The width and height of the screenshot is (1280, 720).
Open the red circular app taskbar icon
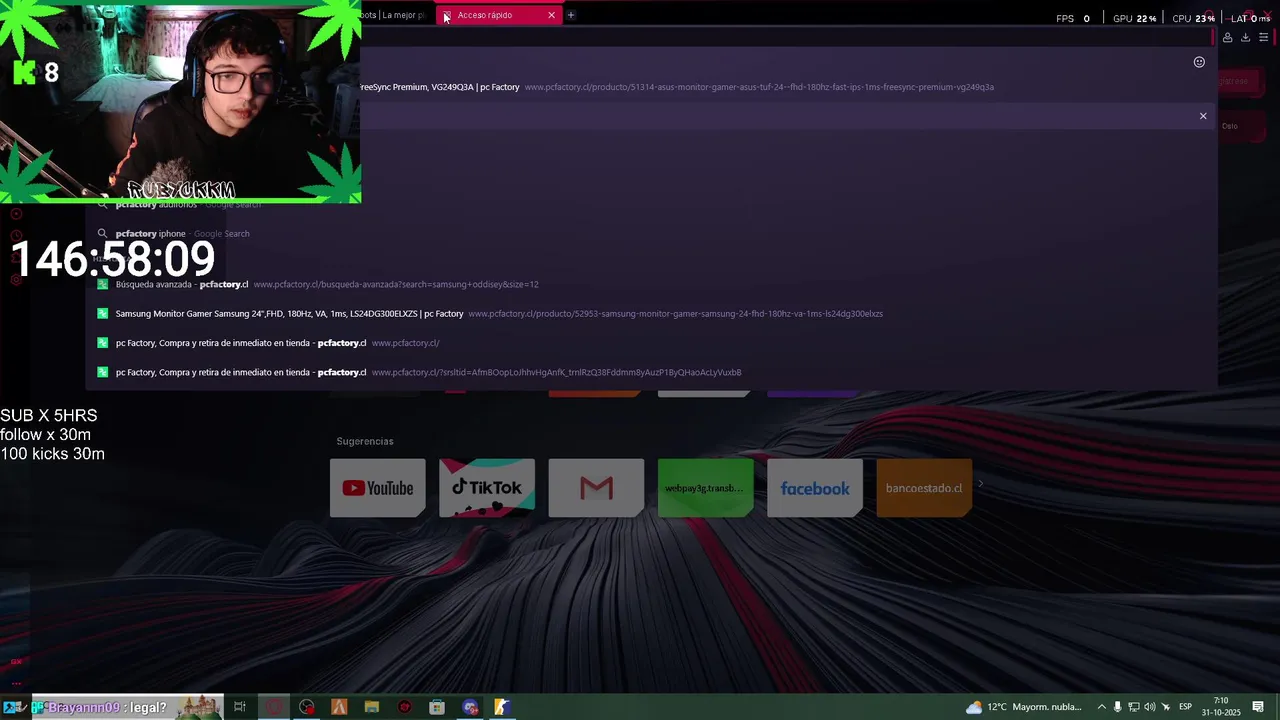point(405,707)
